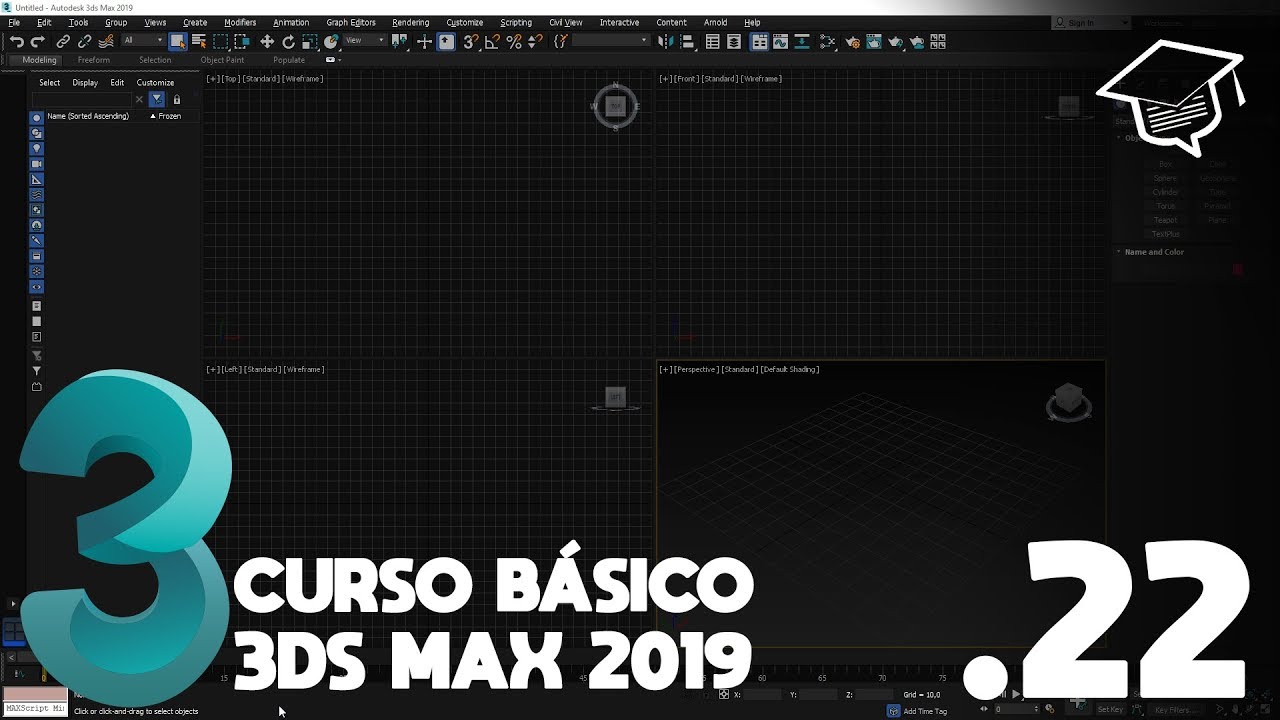The height and width of the screenshot is (720, 1280).
Task: Open the Front viewport Wireframe label menu
Action: tap(762, 79)
